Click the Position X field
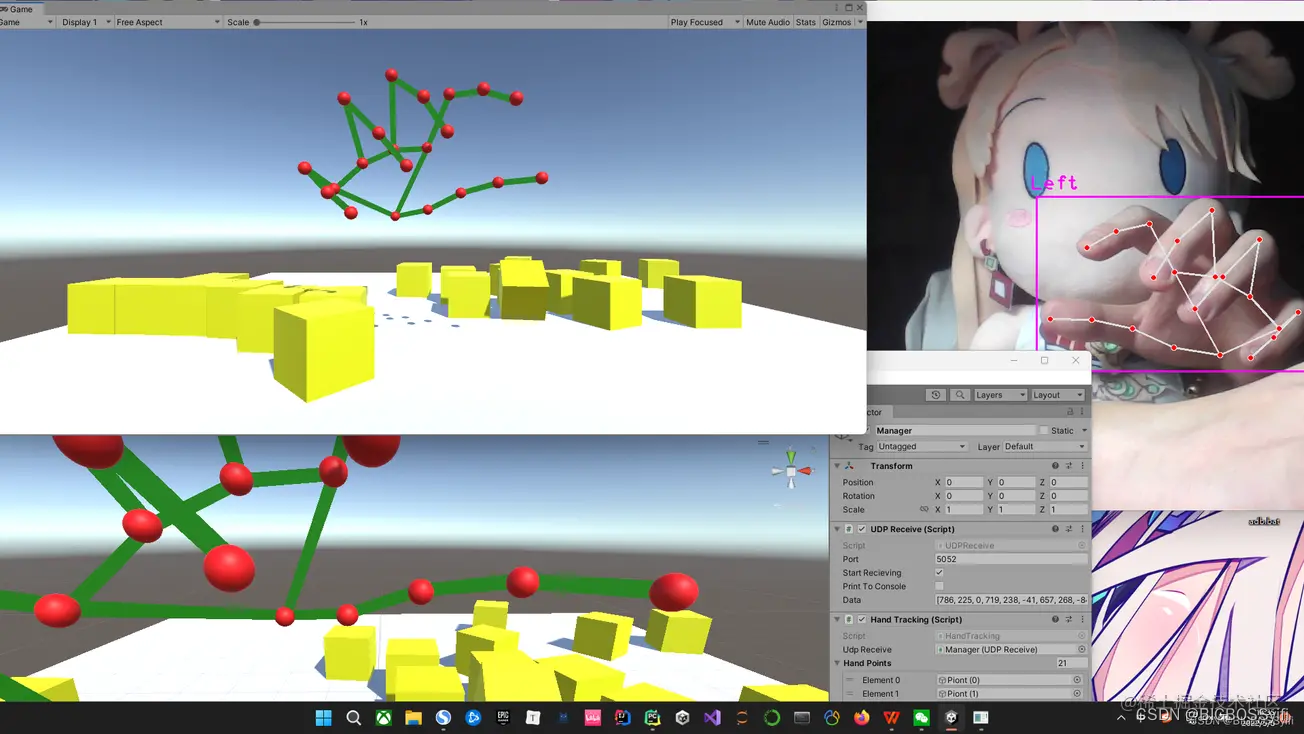The width and height of the screenshot is (1304, 734). tap(964, 482)
